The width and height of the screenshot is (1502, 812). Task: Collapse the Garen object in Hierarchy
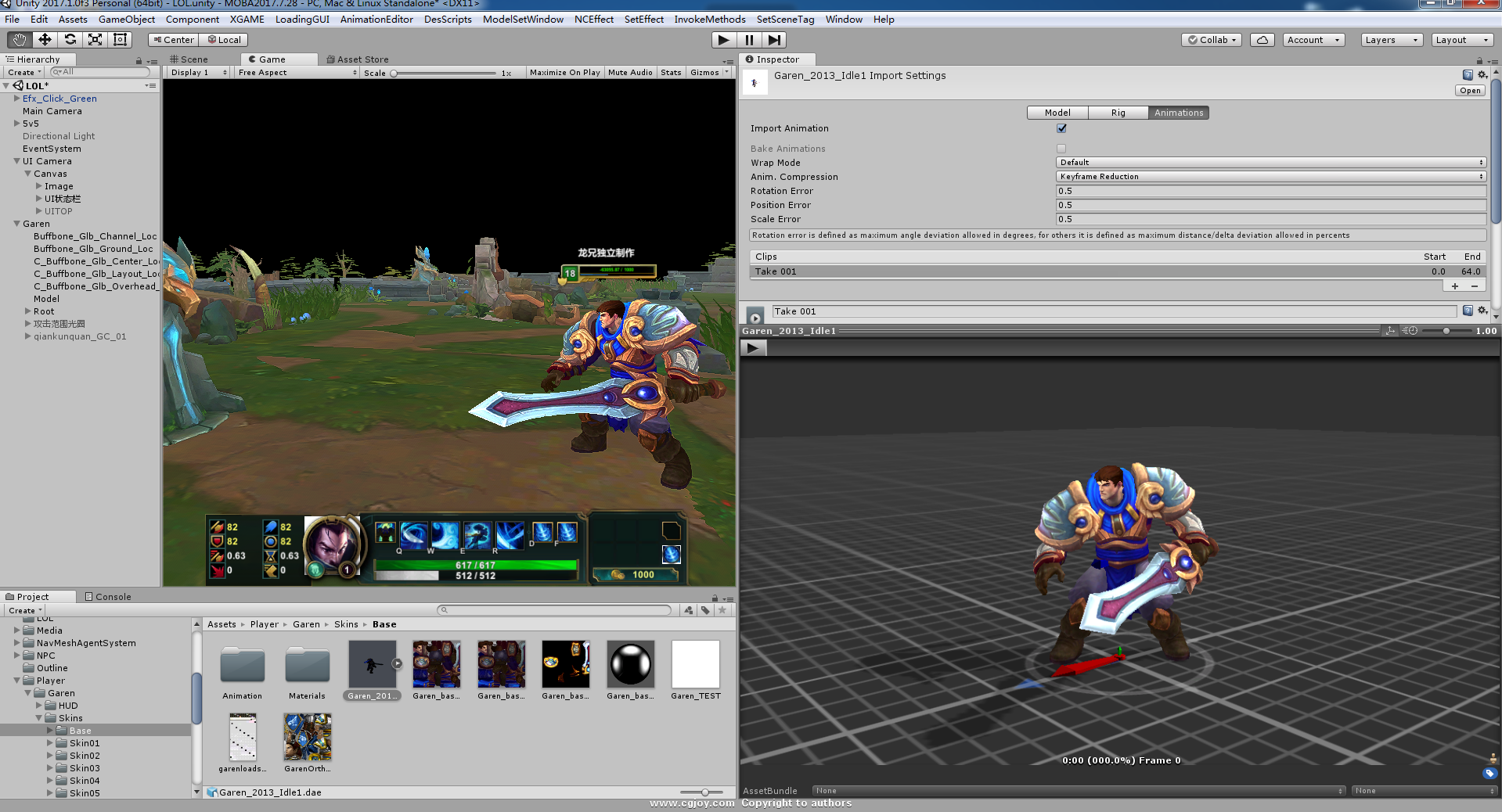click(x=17, y=224)
